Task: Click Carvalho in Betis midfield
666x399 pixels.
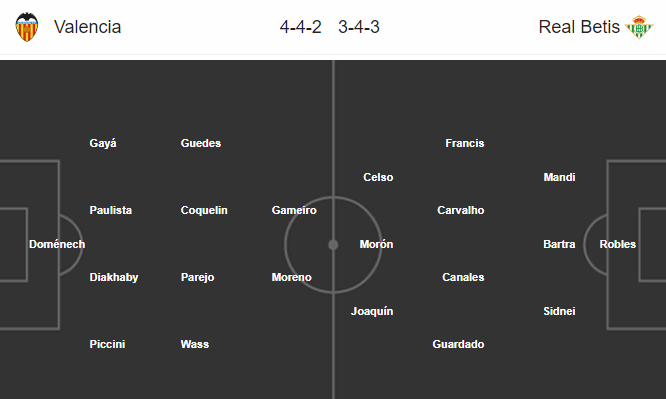Action: point(460,210)
